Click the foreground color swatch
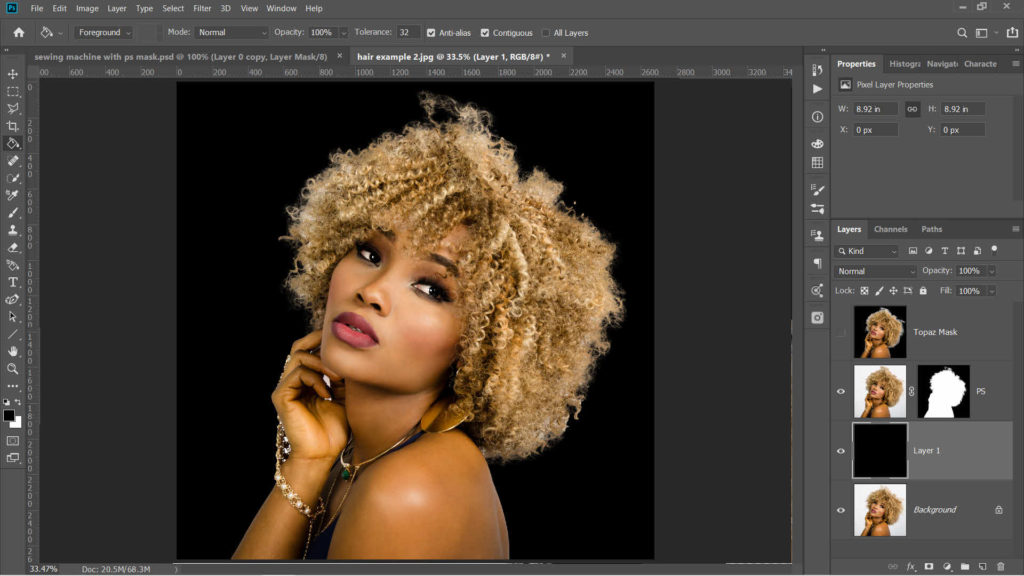 8,415
